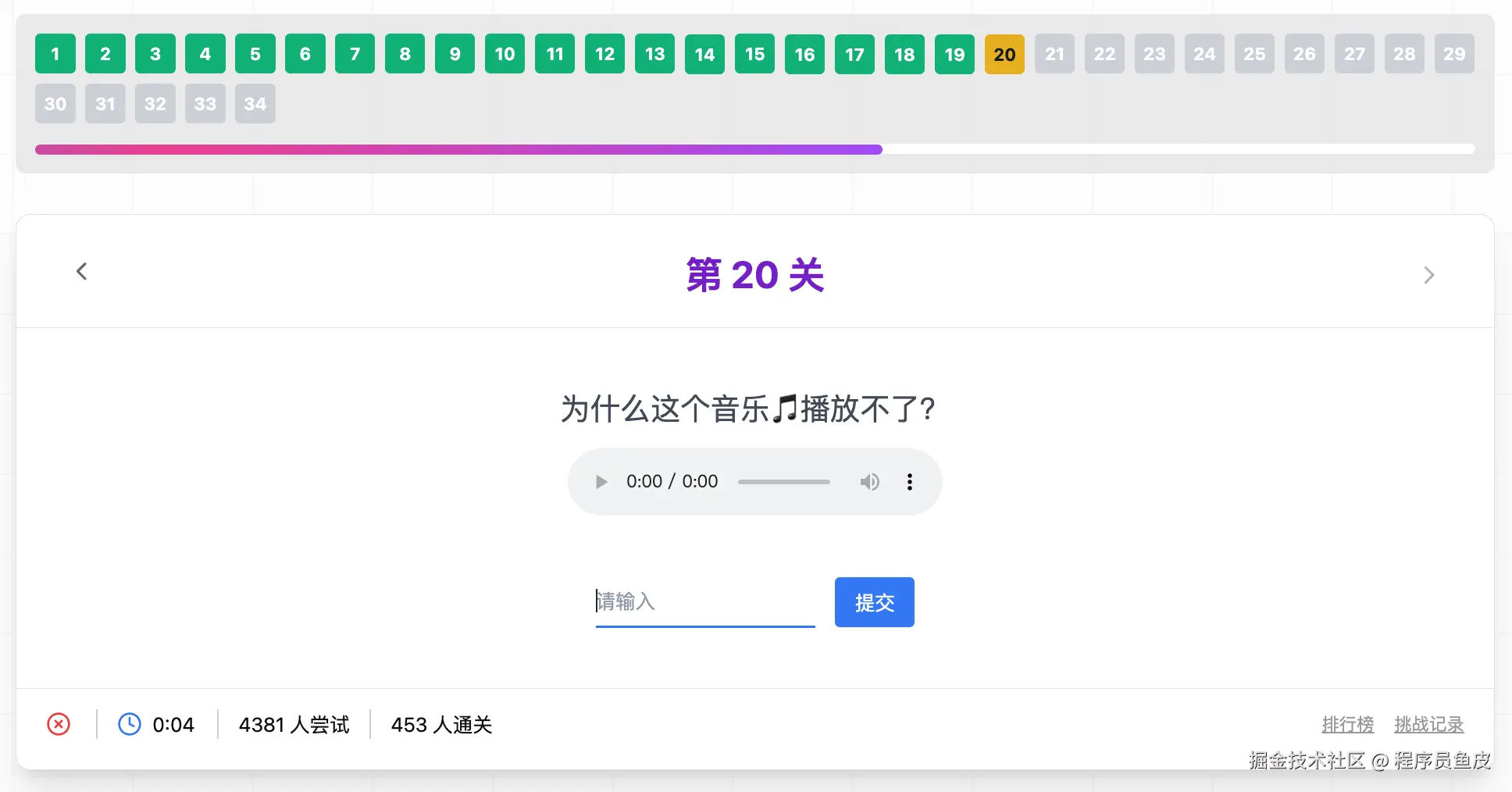Click the red error status icon

(59, 724)
